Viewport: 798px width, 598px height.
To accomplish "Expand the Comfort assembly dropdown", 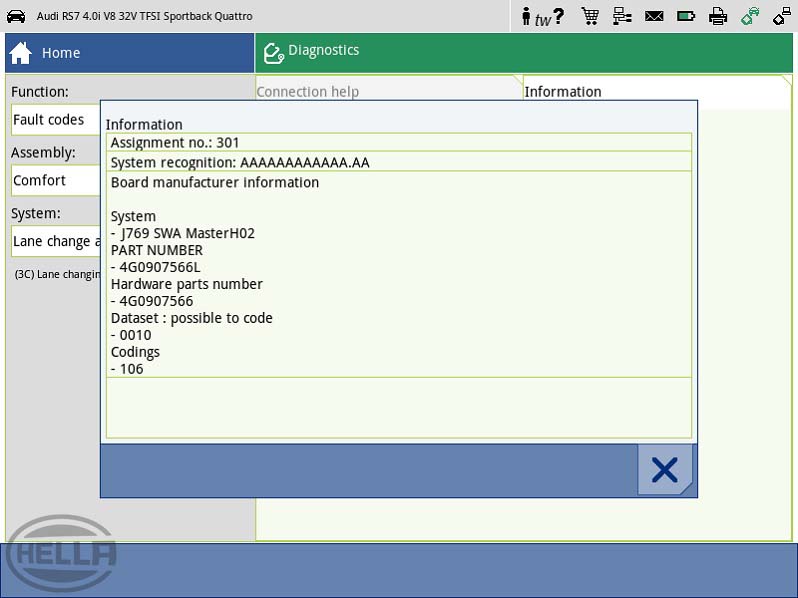I will coord(56,181).
